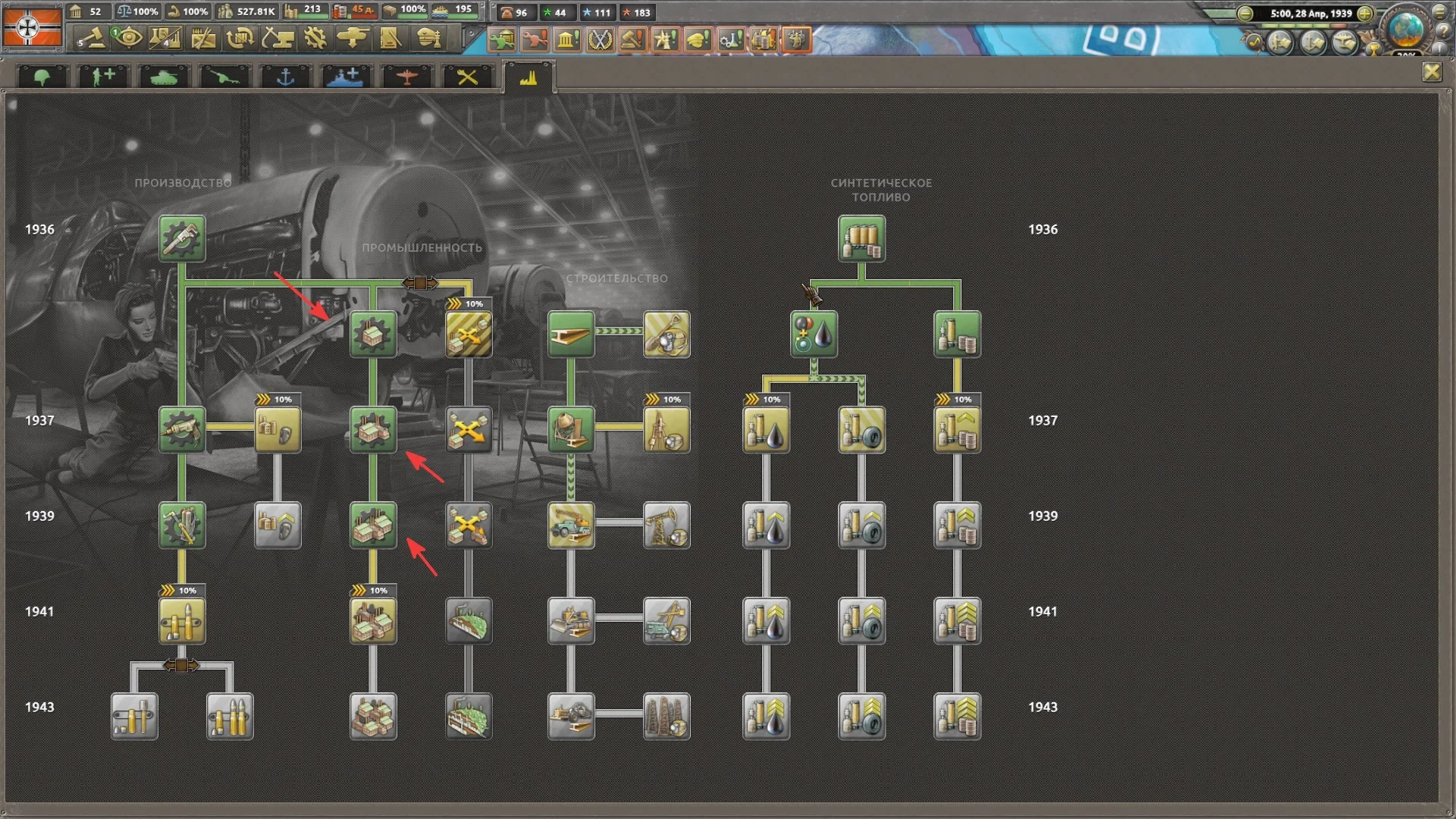Select the air plane map mode button
This screenshot has height=819, width=1456.
1345,42
